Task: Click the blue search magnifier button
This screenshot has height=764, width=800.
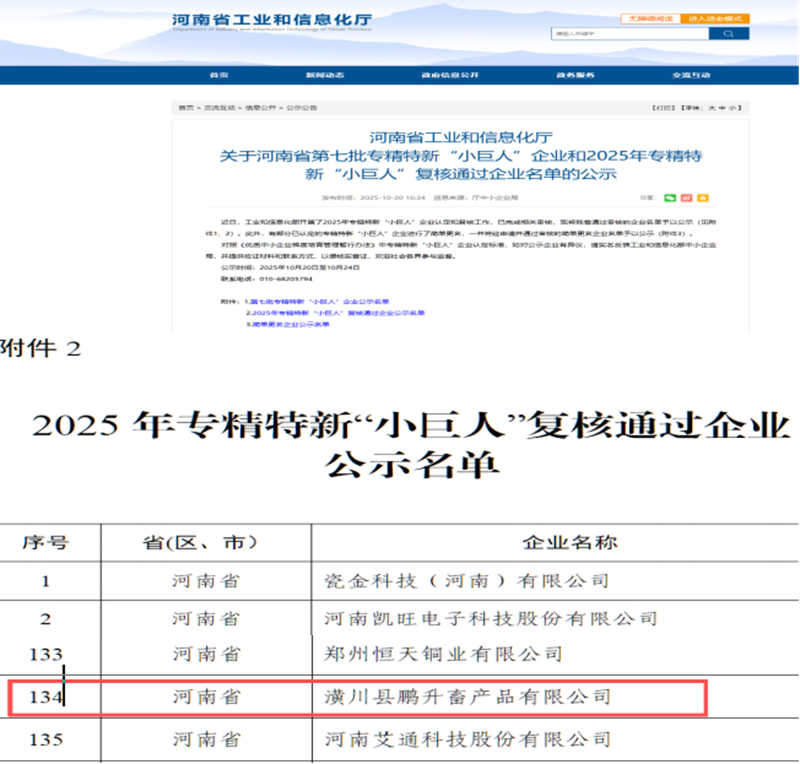Action: [x=728, y=34]
